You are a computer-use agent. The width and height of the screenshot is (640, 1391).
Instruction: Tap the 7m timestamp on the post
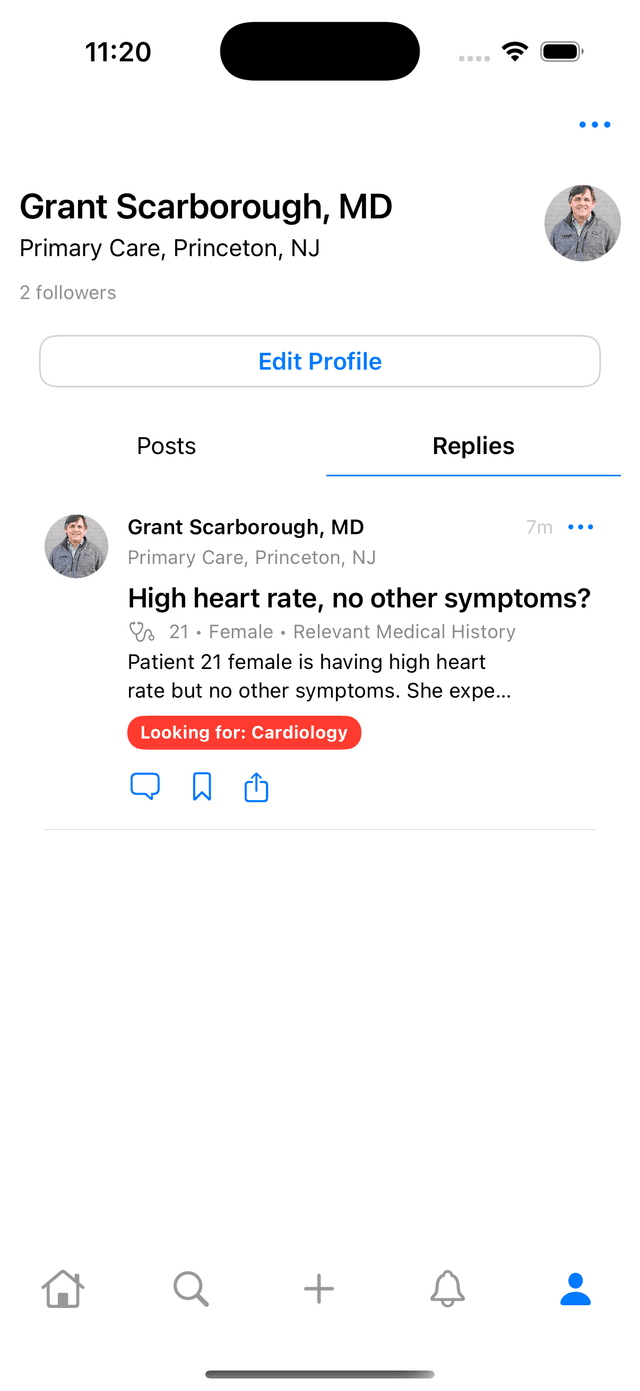[x=539, y=527]
